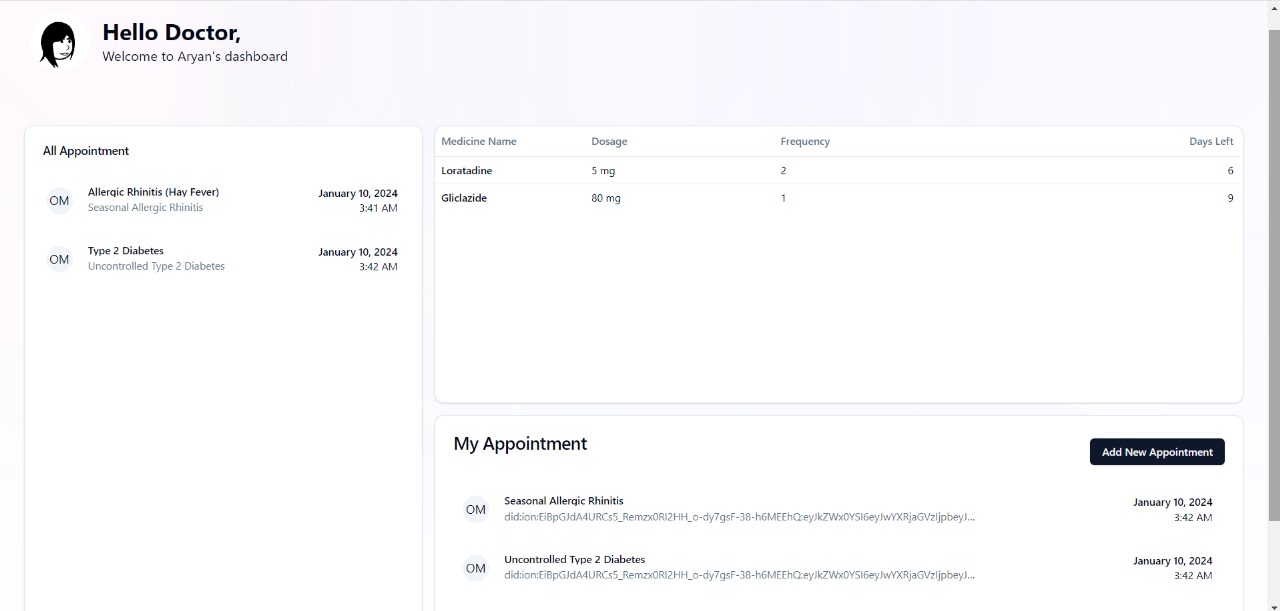1280x611 pixels.
Task: Click the OM avatar beside Uncontrolled Type 2 Diabetes
Action: tap(475, 568)
